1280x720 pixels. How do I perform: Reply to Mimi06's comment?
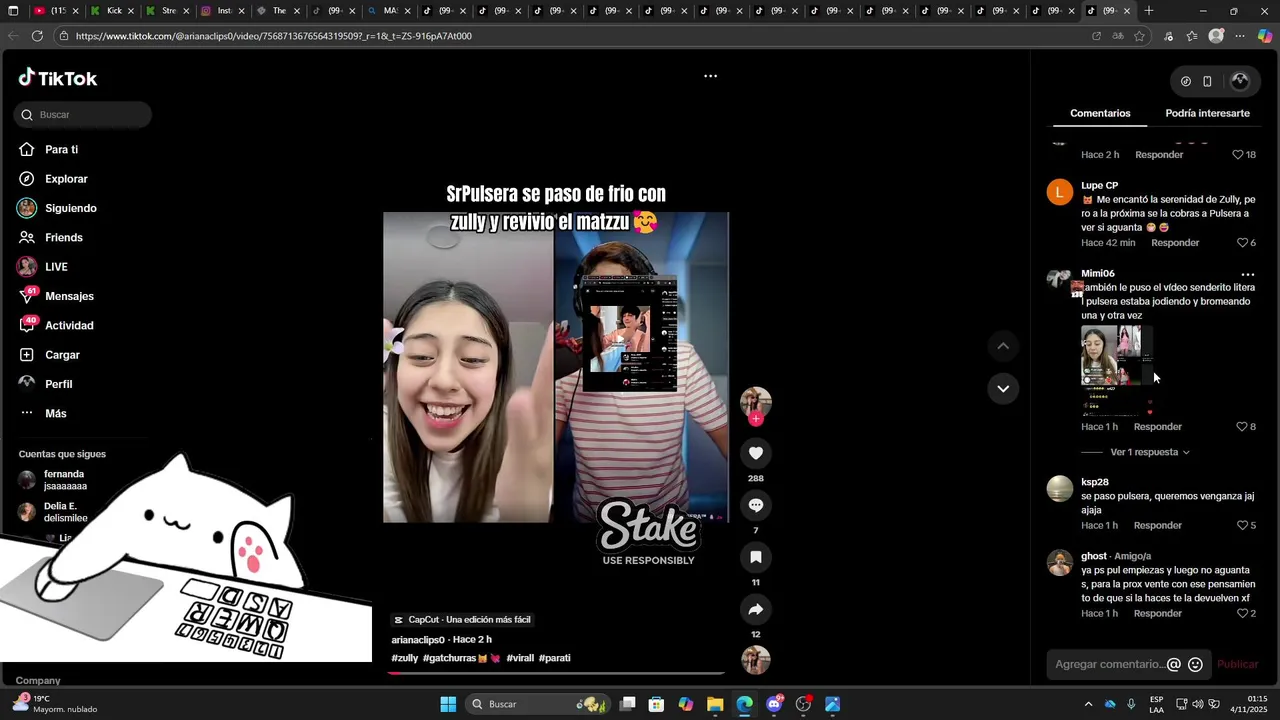[x=1158, y=427]
